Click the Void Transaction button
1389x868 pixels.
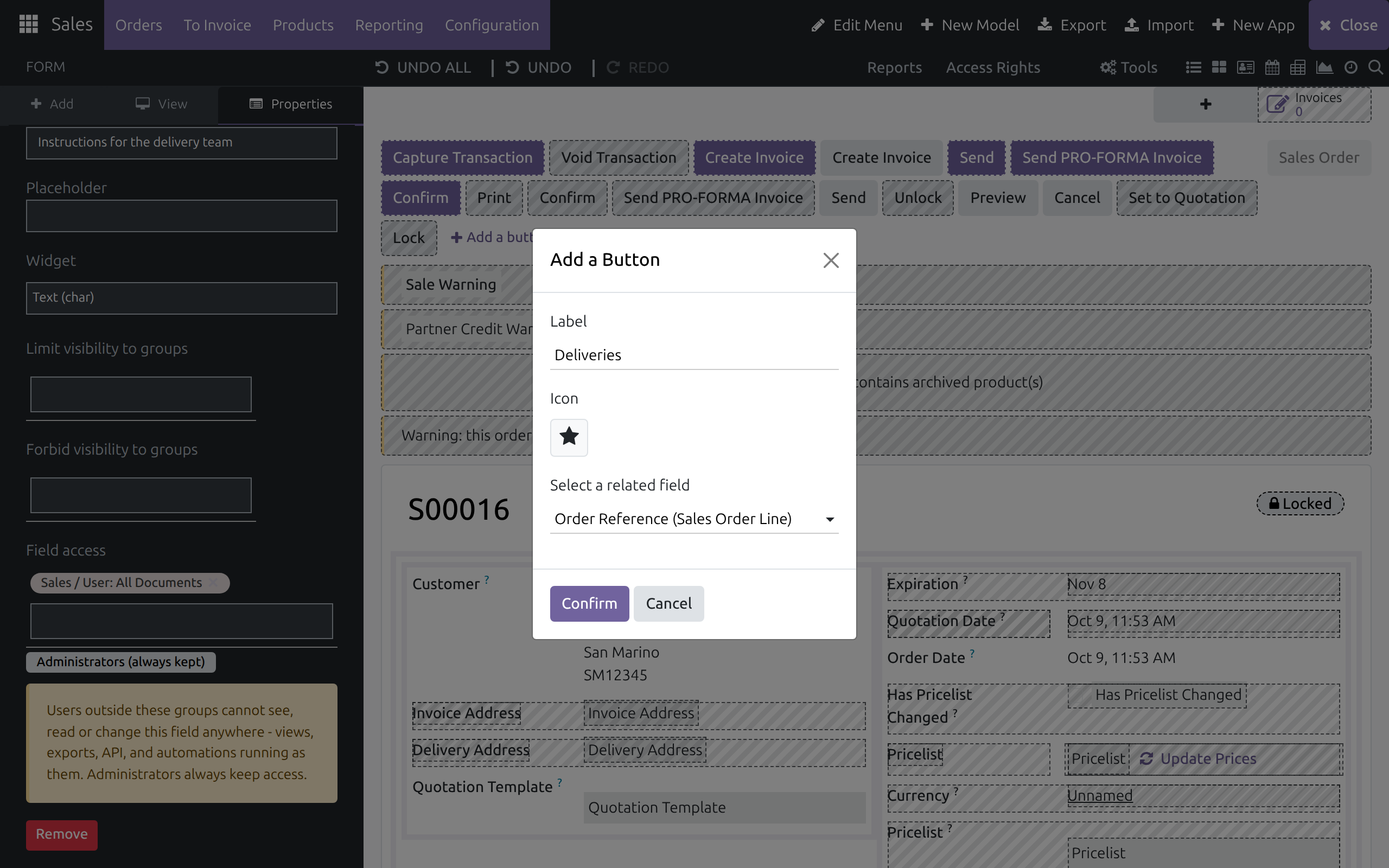pyautogui.click(x=619, y=158)
